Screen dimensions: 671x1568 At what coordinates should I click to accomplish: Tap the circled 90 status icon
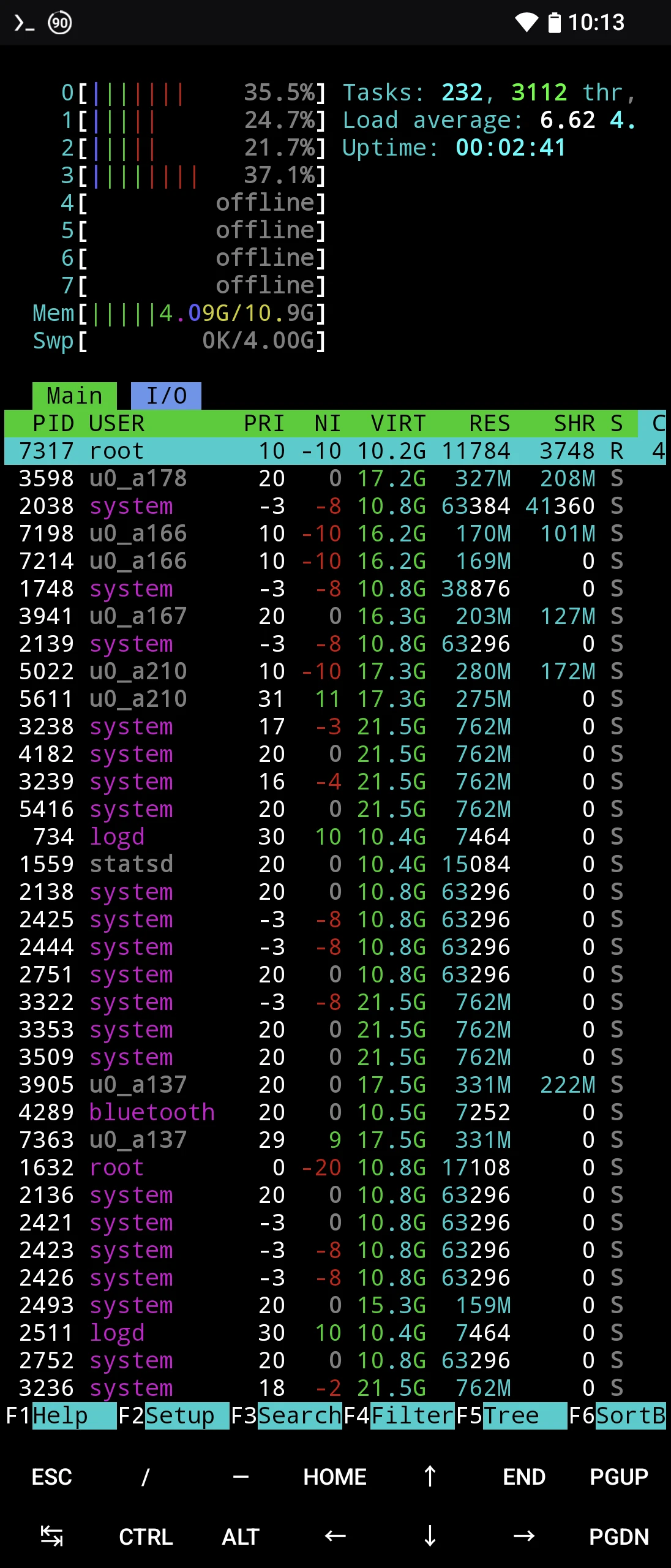(59, 23)
